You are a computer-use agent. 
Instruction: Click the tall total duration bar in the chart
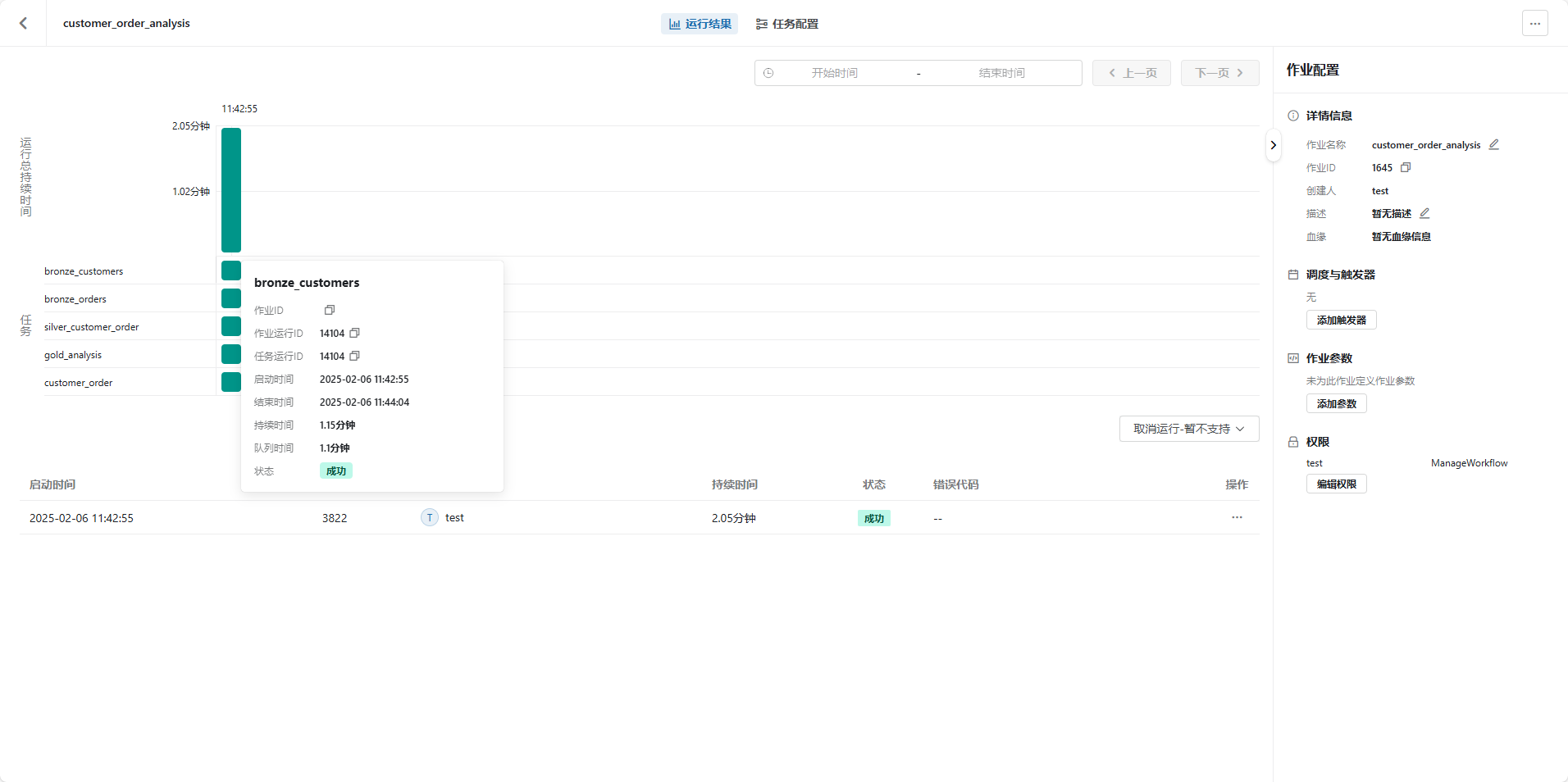coord(231,190)
